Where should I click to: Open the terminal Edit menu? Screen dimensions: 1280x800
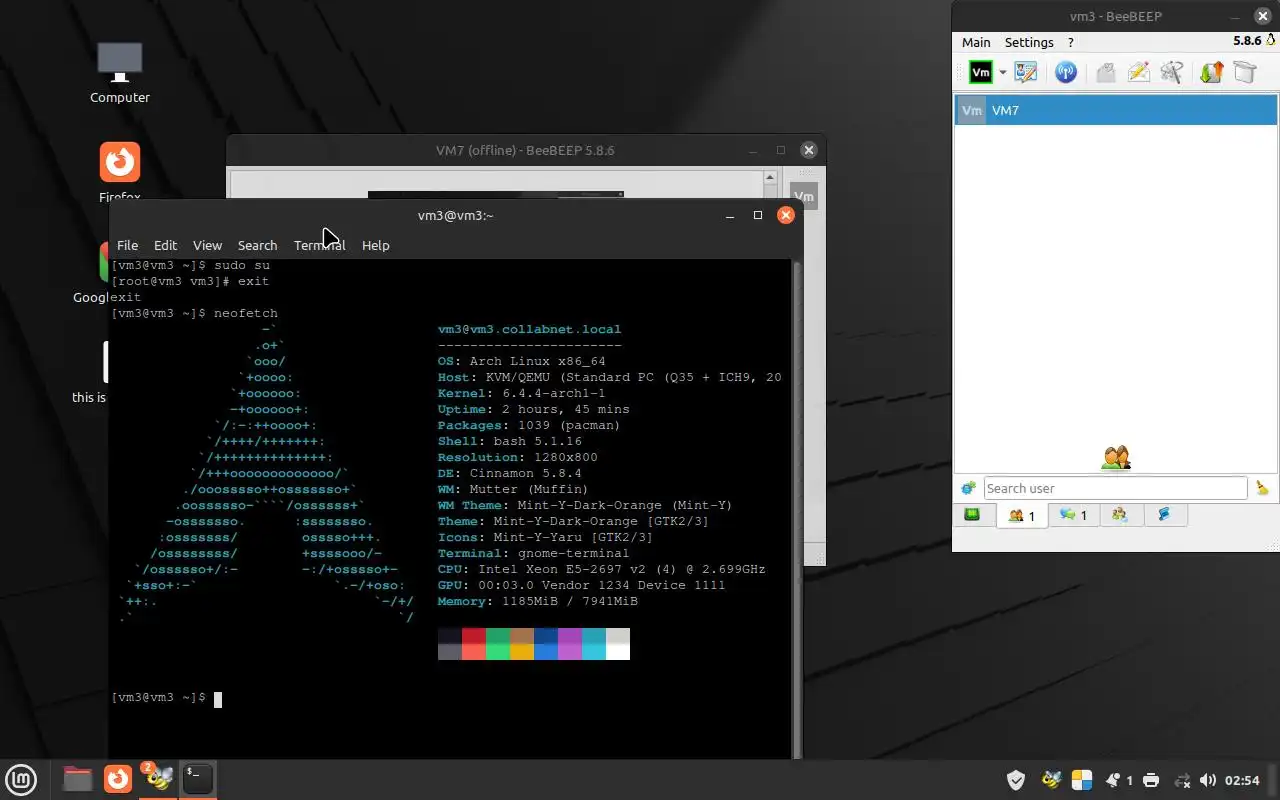(x=165, y=245)
